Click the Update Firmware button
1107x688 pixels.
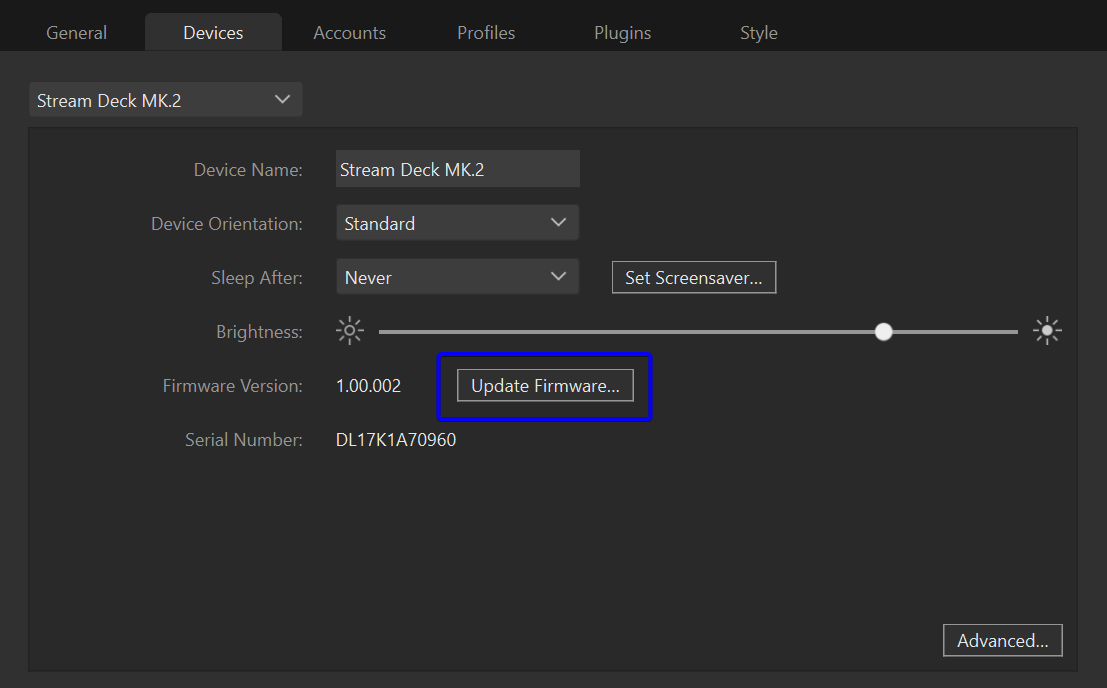click(x=545, y=385)
